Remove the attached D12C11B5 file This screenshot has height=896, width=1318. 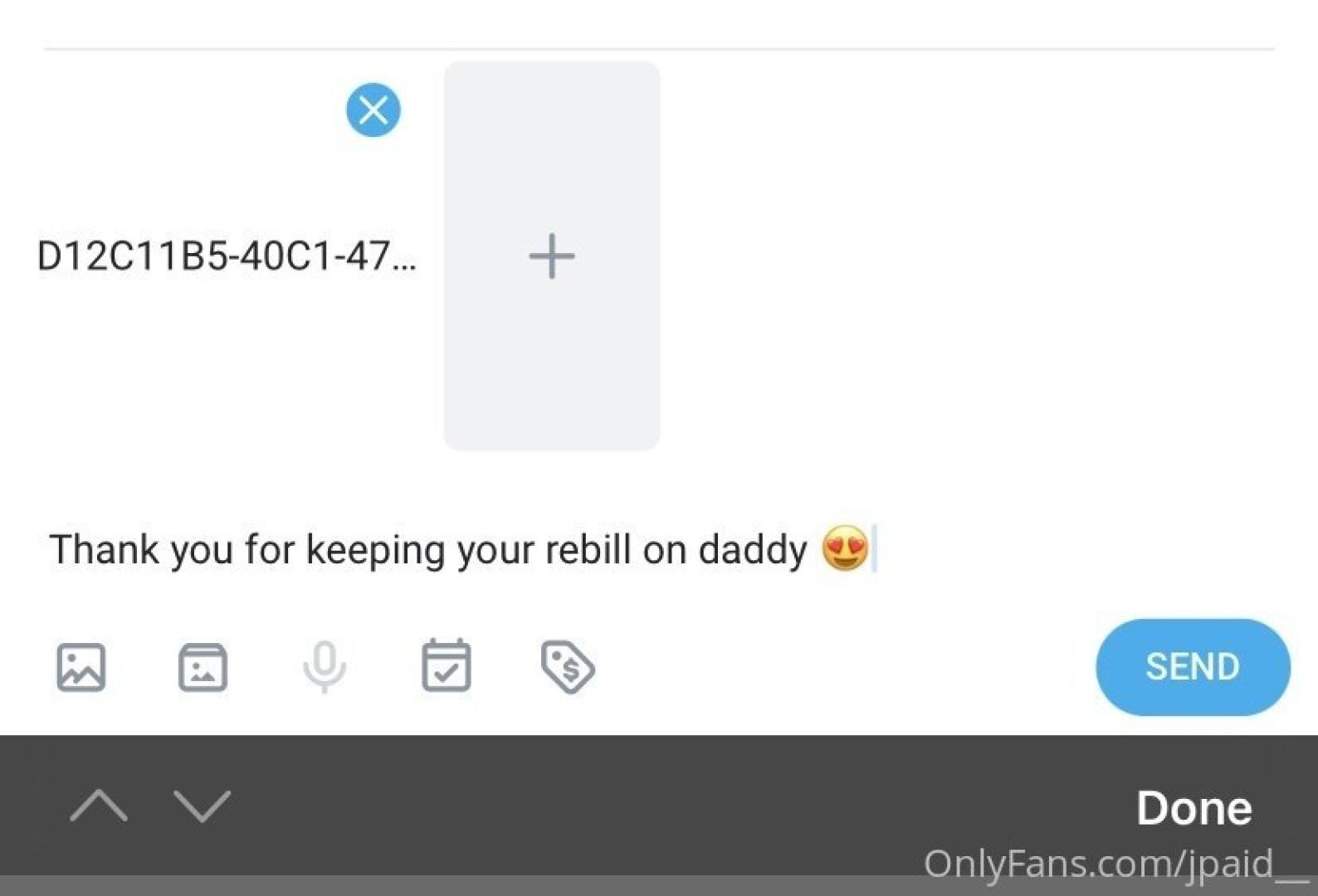(373, 110)
